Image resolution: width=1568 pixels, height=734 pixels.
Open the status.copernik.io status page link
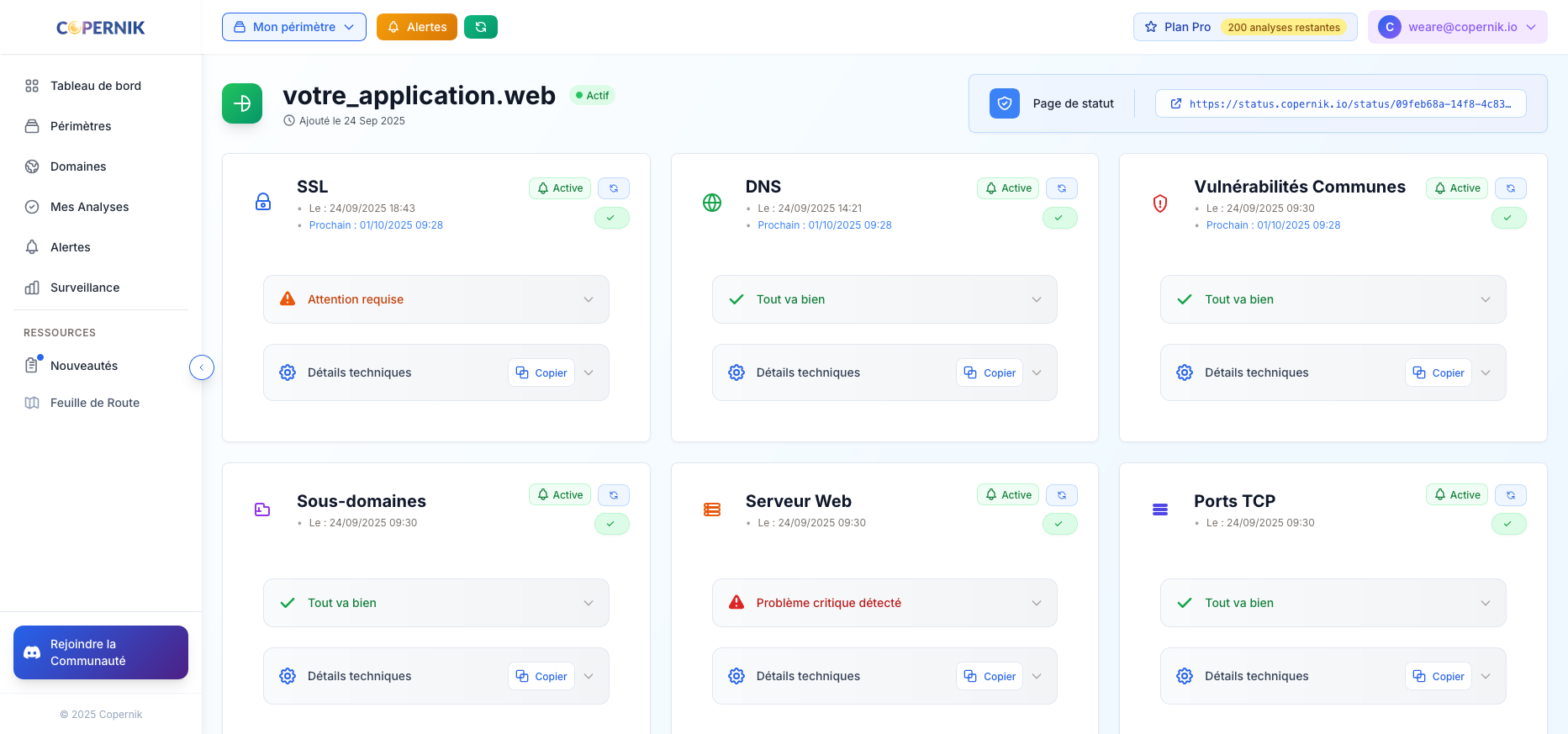(1340, 104)
